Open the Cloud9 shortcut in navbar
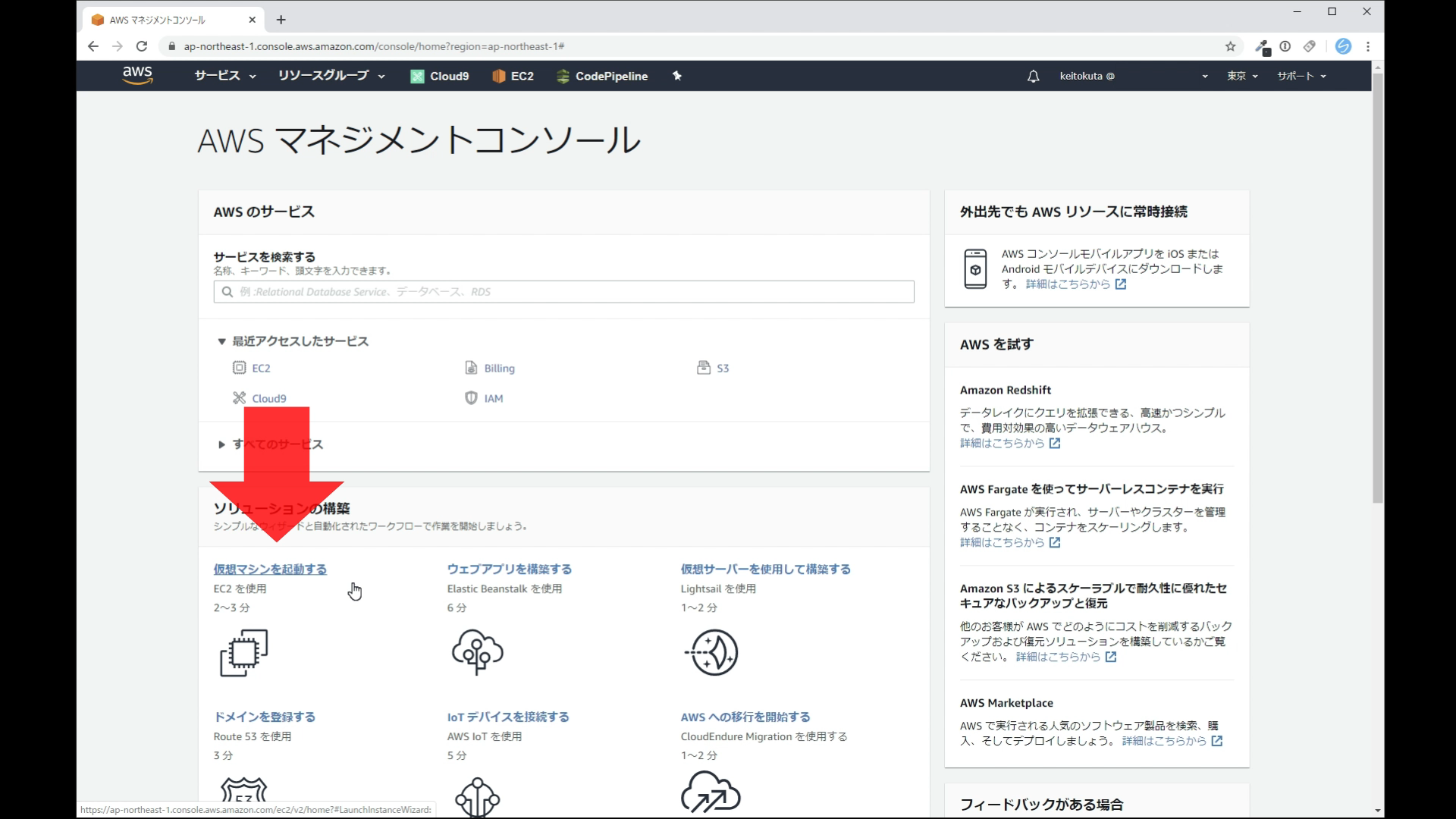Screen dimensions: 1456x819 click(440, 76)
